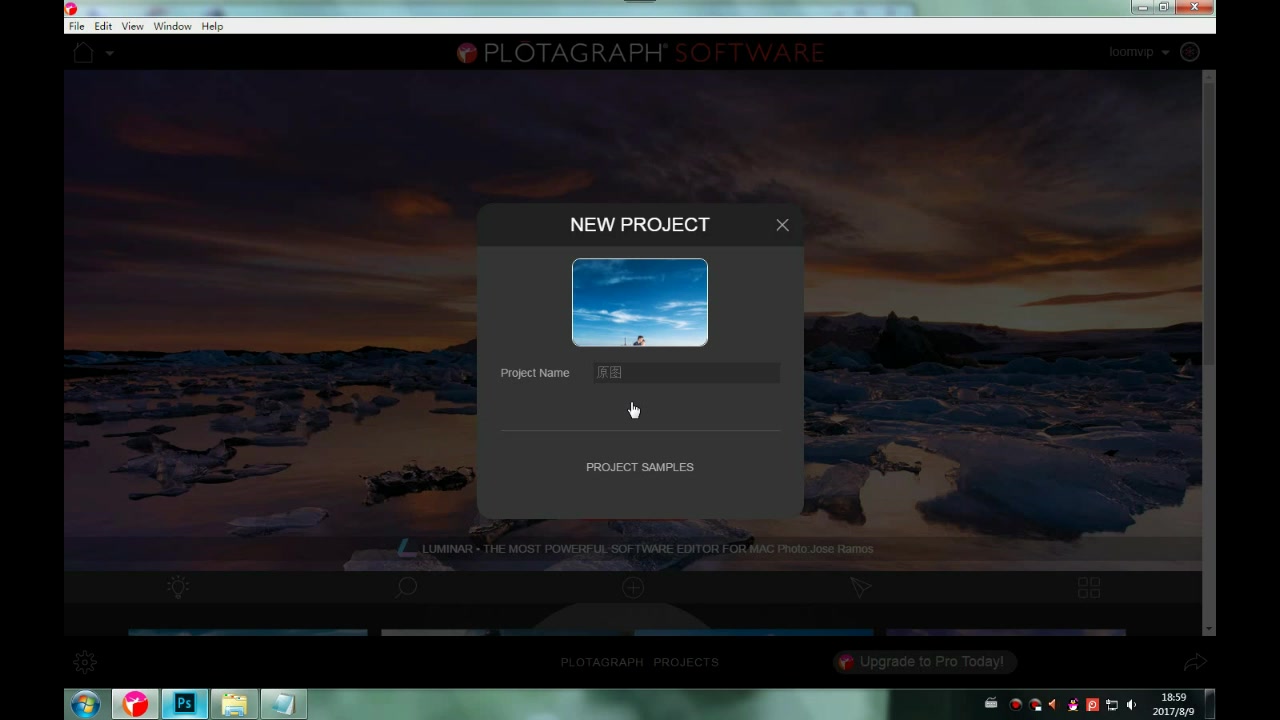Open the Edit menu
The width and height of the screenshot is (1280, 720).
pos(103,26)
